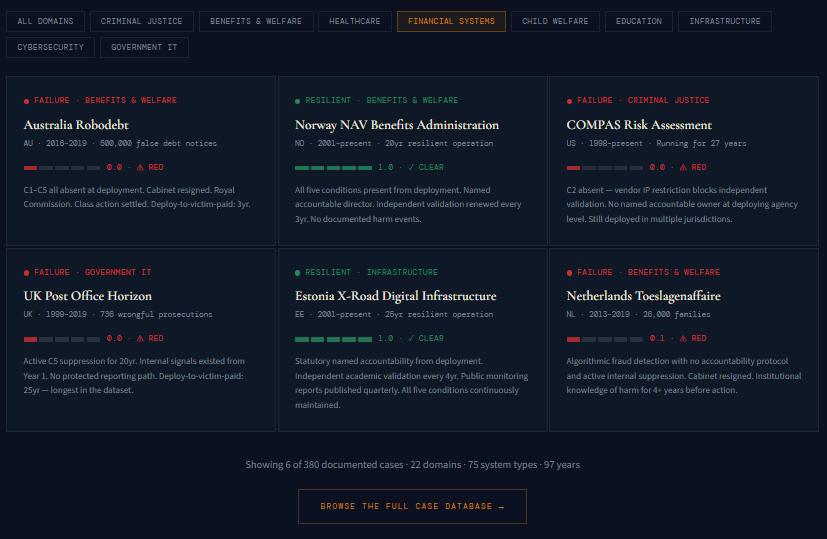Click 'Resilient · Infrastructure' label
The width and height of the screenshot is (827, 539).
pyautogui.click(x=371, y=273)
